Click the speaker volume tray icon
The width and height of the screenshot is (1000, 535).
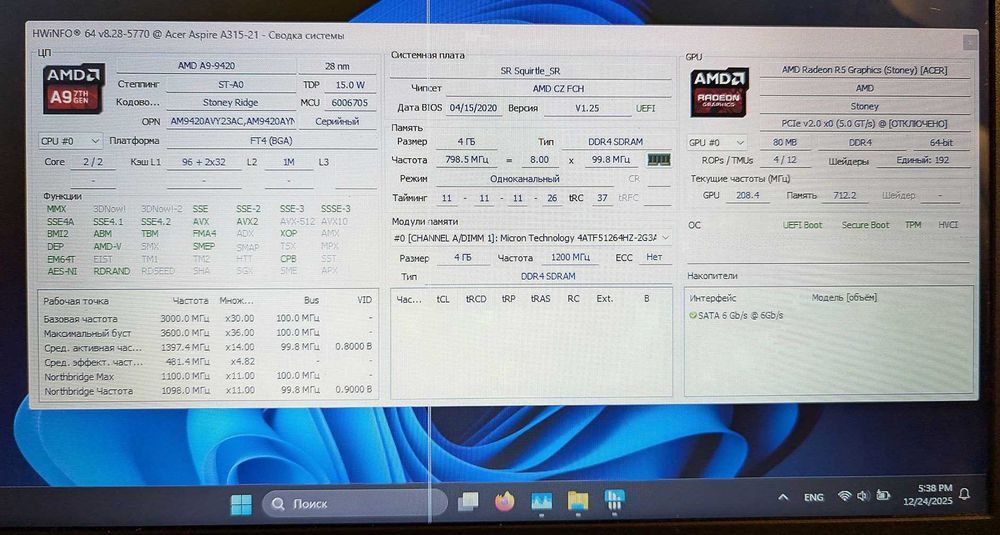[864, 495]
